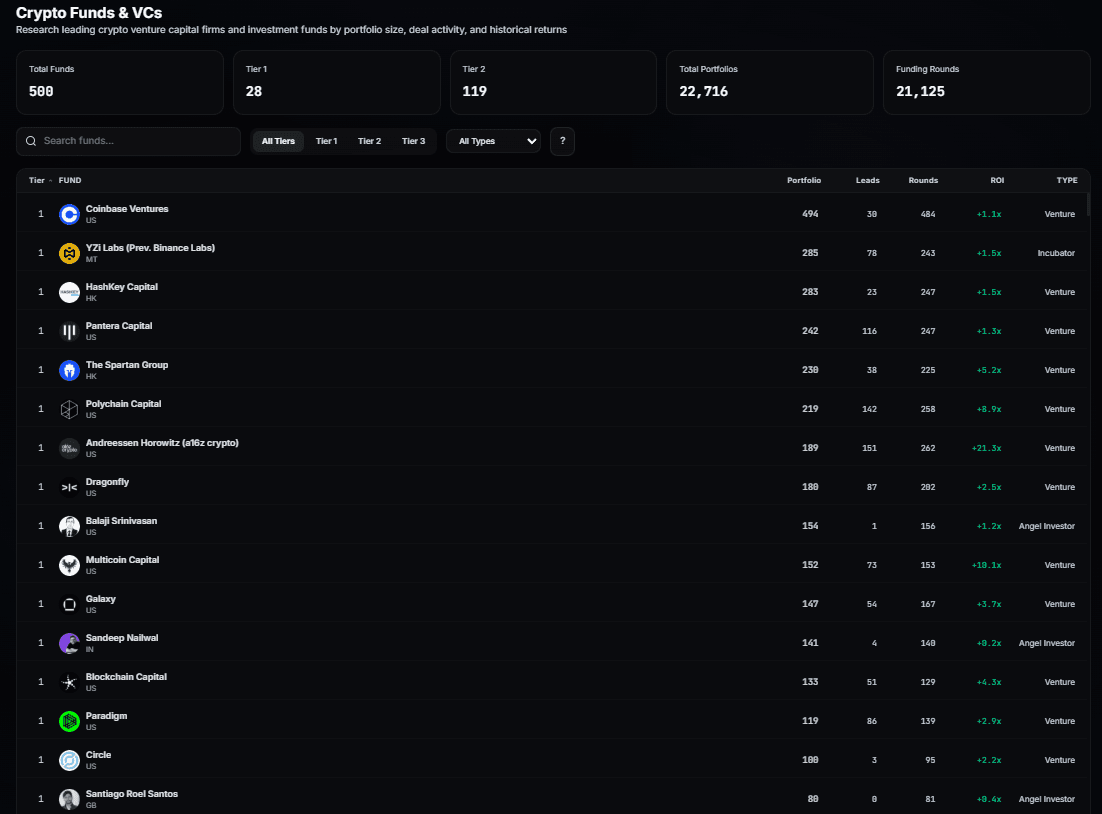The height and width of the screenshot is (814, 1102).
Task: Sort by the ROI column header
Action: click(x=997, y=181)
